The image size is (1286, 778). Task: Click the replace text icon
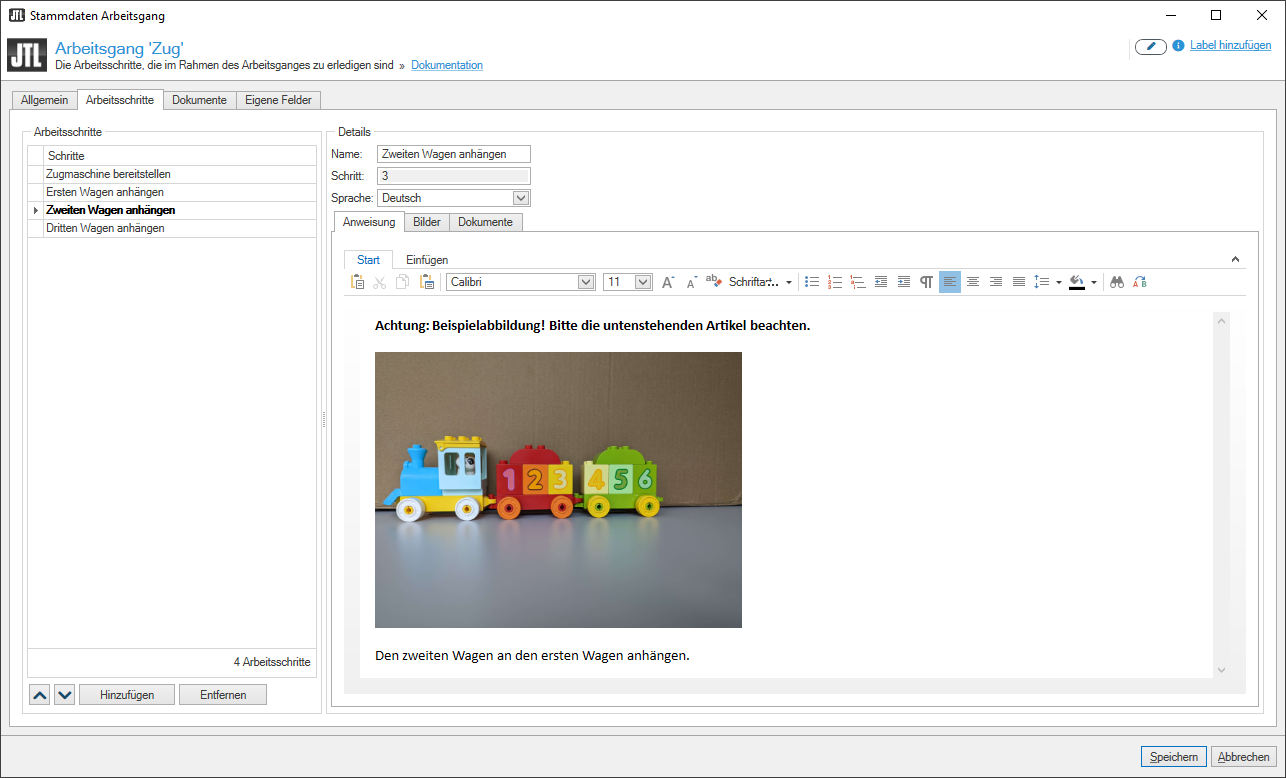click(x=1139, y=282)
